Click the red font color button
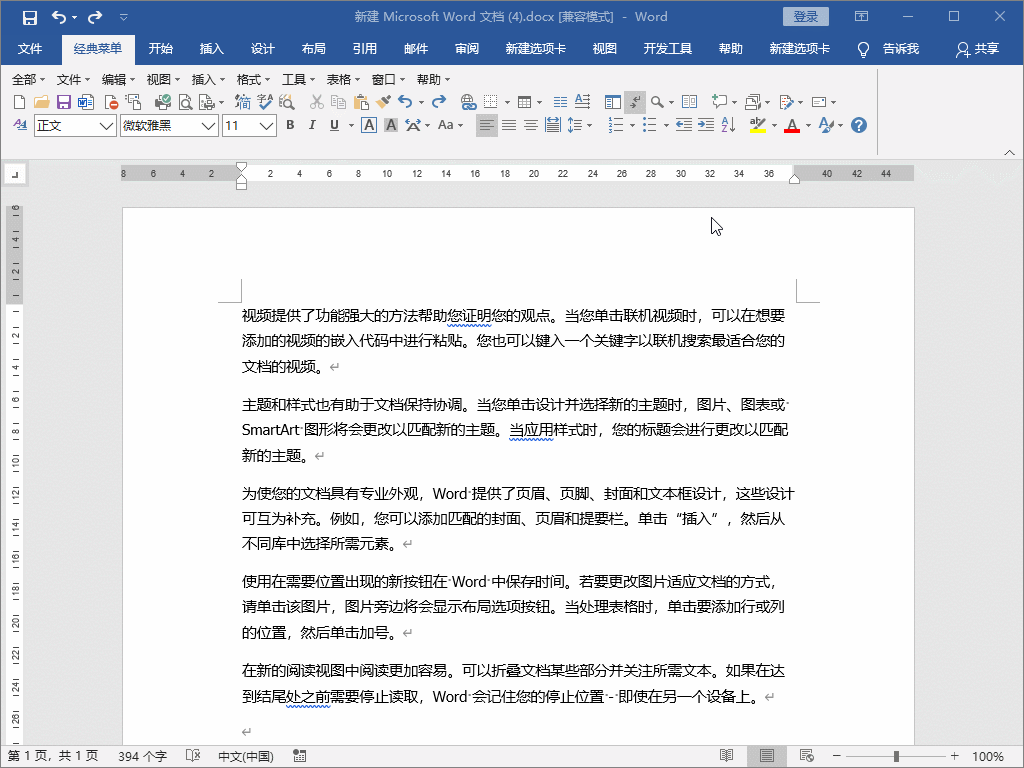The image size is (1024, 768). (792, 125)
